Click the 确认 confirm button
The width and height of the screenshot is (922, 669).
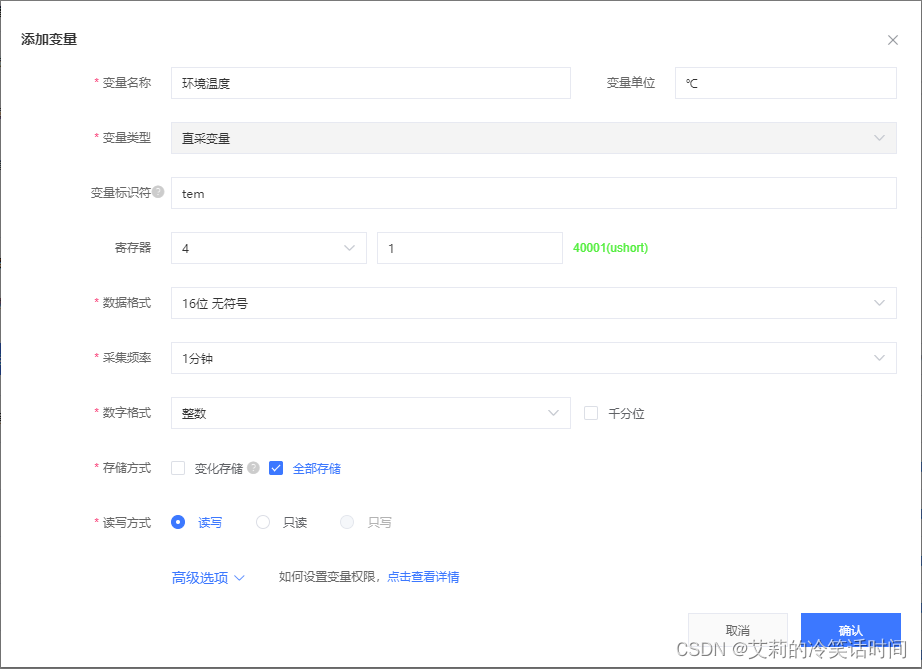coord(850,630)
